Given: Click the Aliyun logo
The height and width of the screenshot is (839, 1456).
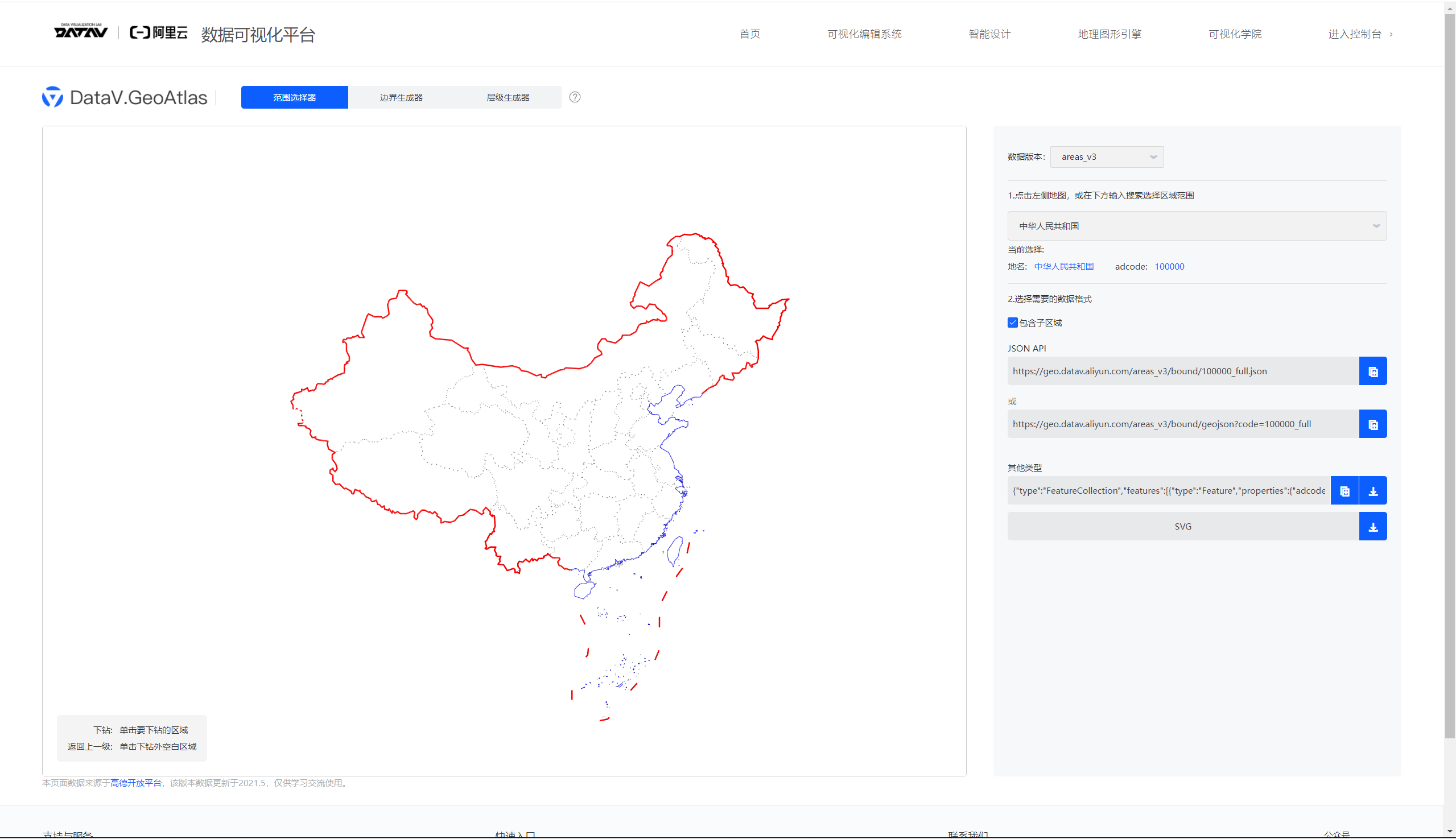Looking at the screenshot, I should click(x=159, y=33).
